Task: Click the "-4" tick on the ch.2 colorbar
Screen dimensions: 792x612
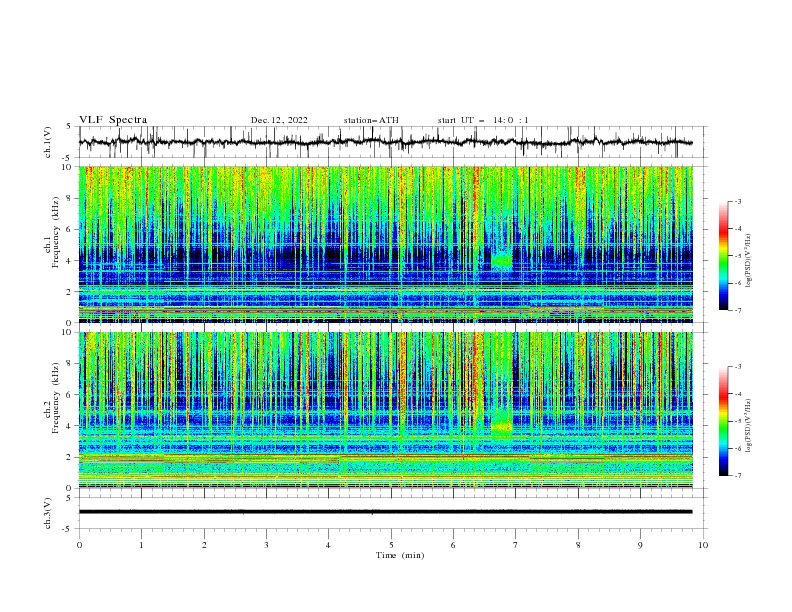Action: pos(738,394)
